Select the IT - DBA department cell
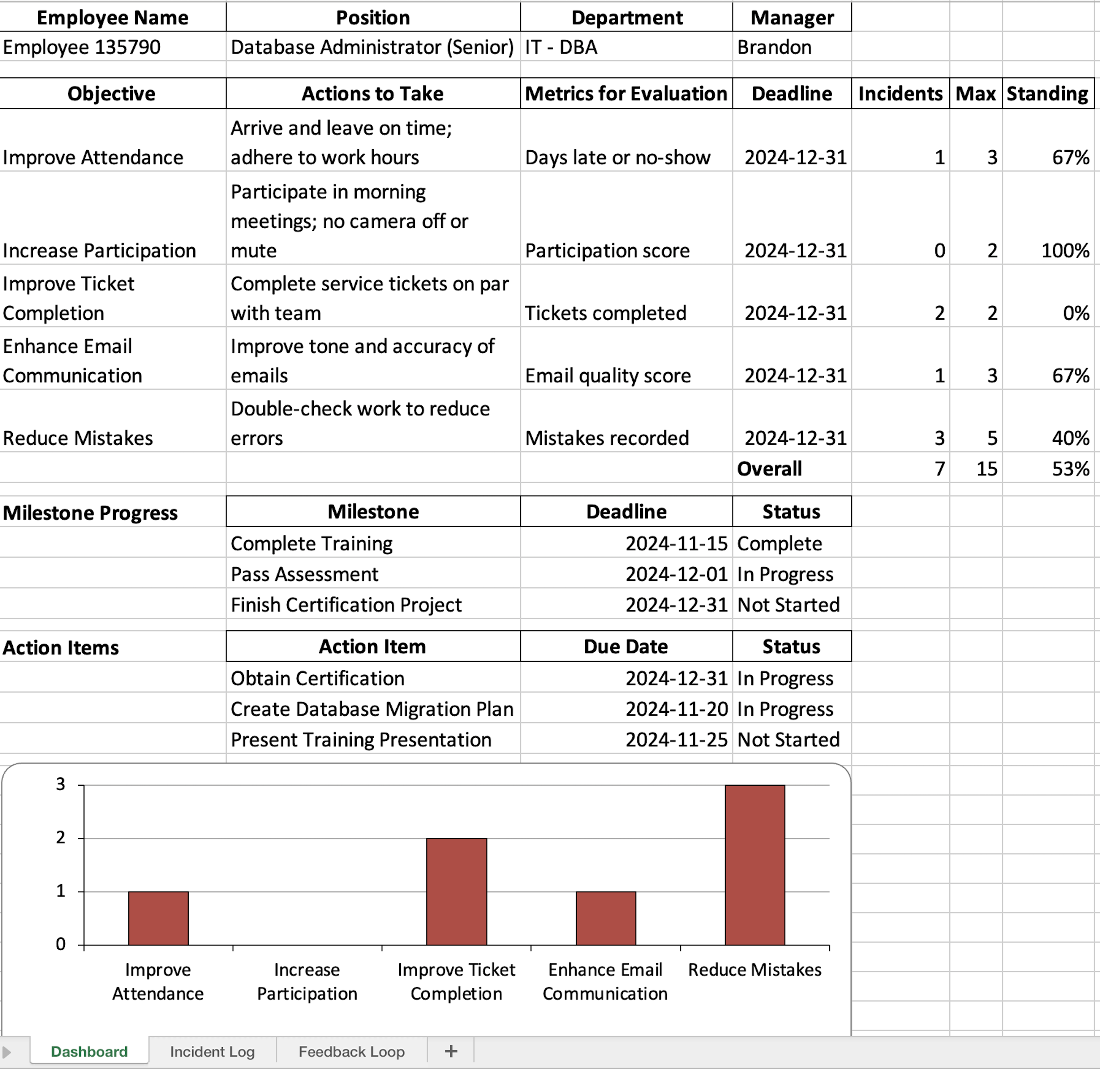 point(626,47)
